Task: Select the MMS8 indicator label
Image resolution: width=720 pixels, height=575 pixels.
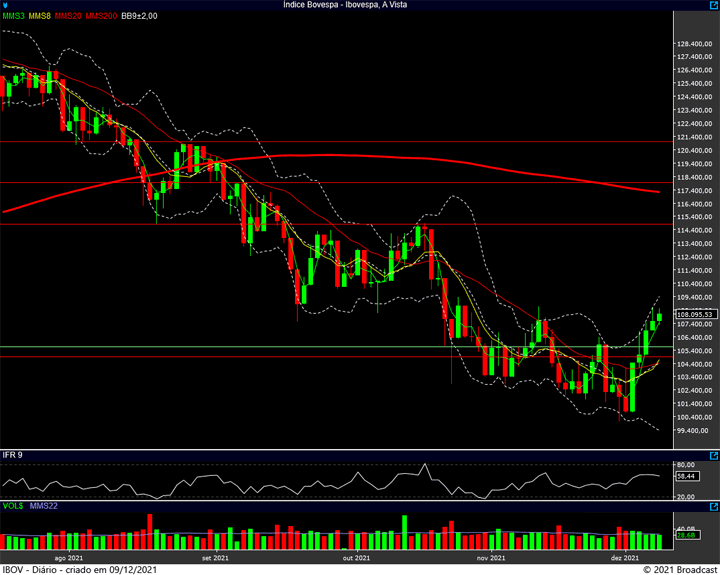Action: [x=39, y=16]
